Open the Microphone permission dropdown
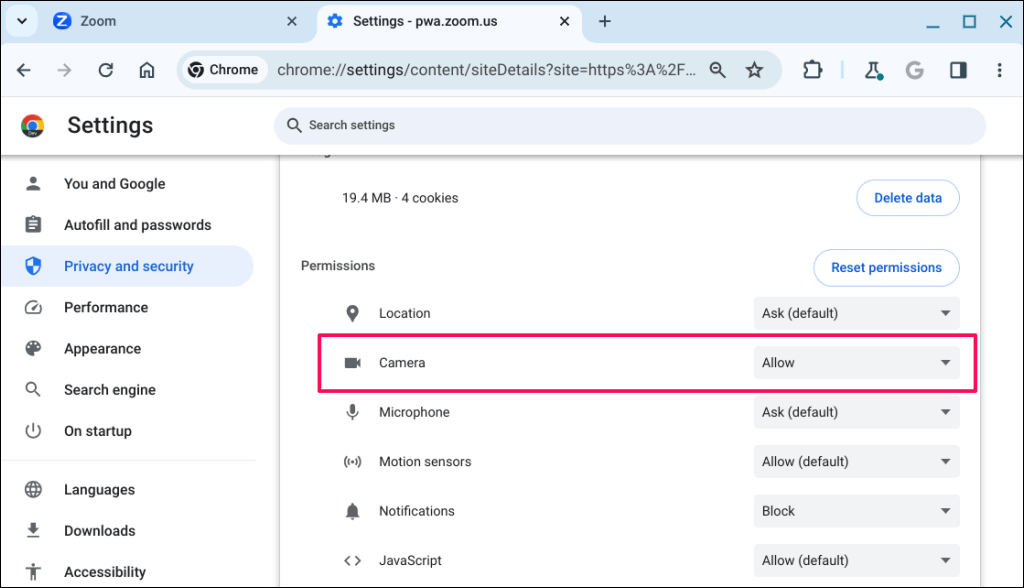The height and width of the screenshot is (588, 1024). [856, 412]
